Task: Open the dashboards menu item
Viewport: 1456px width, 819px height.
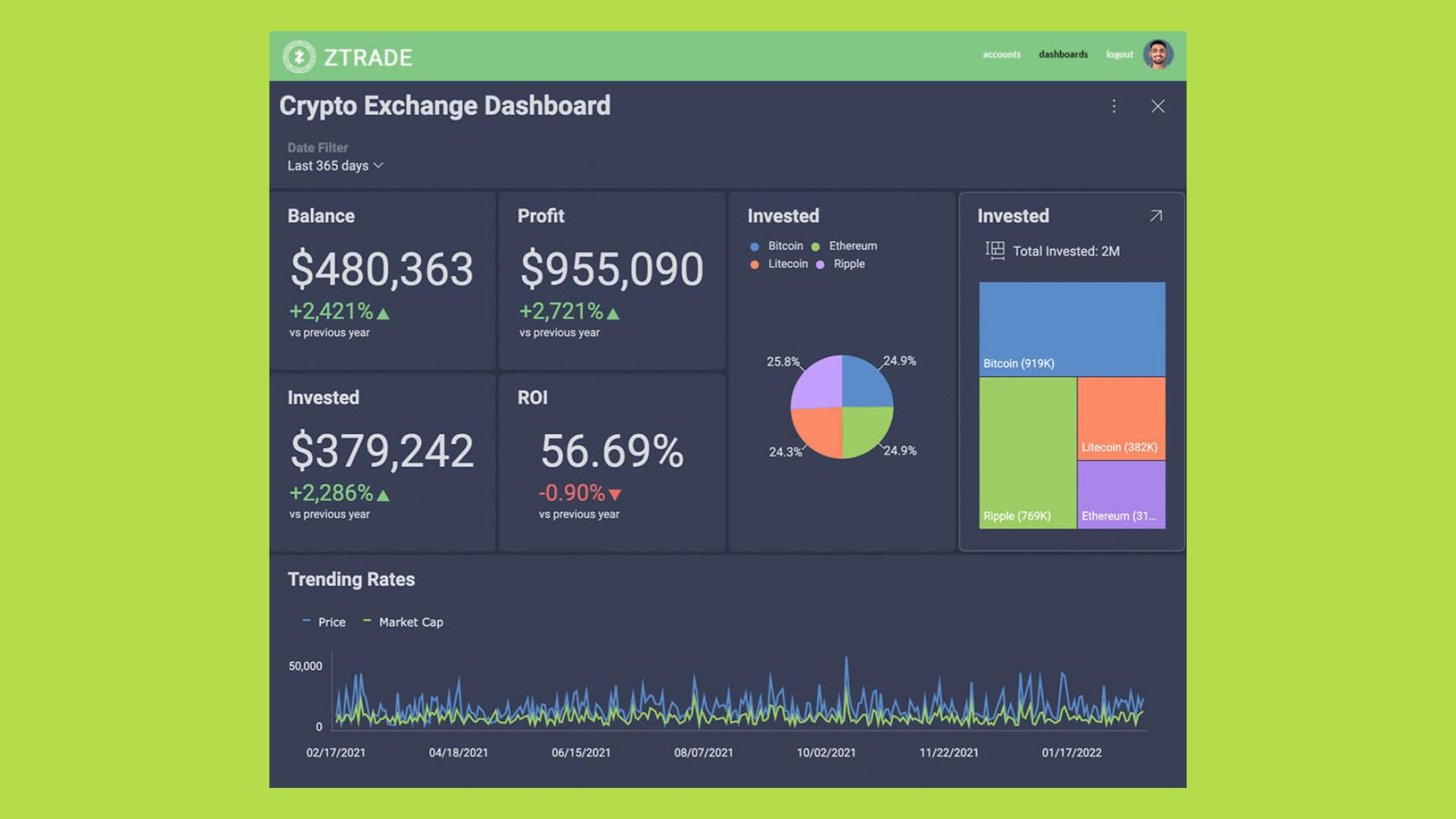Action: (x=1062, y=55)
